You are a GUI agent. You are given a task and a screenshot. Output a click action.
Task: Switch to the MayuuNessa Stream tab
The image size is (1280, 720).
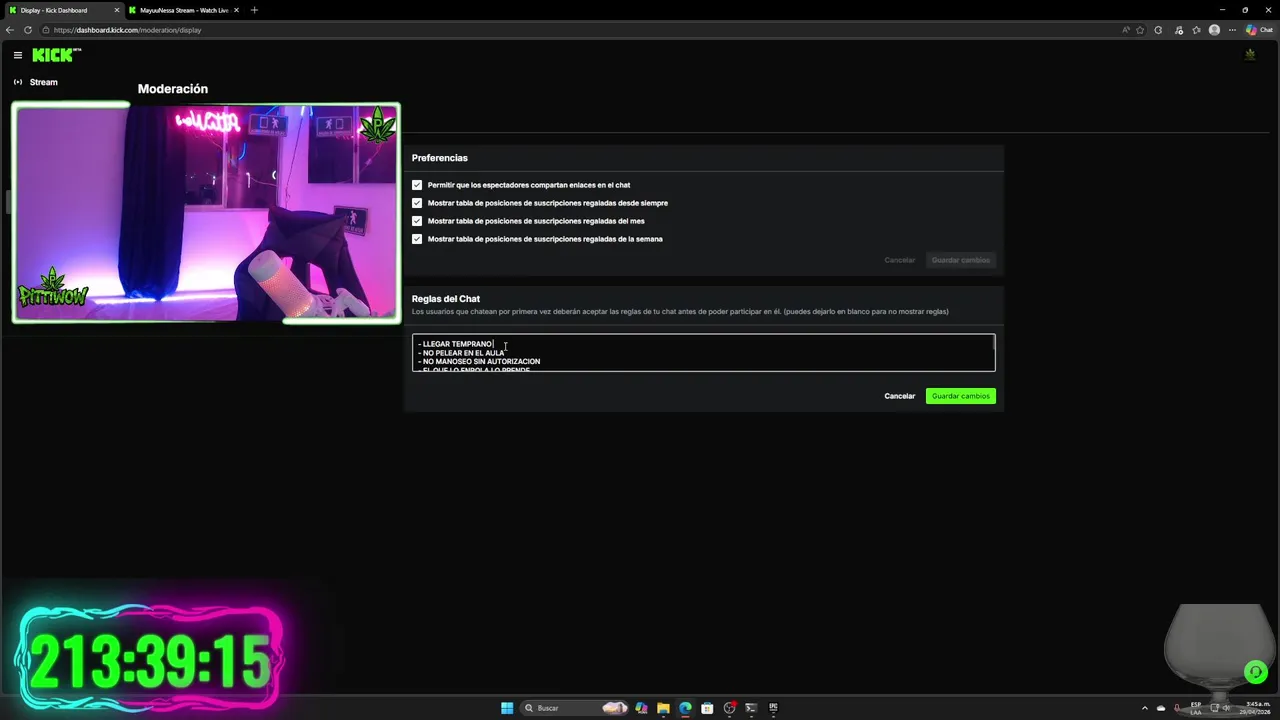pos(184,10)
